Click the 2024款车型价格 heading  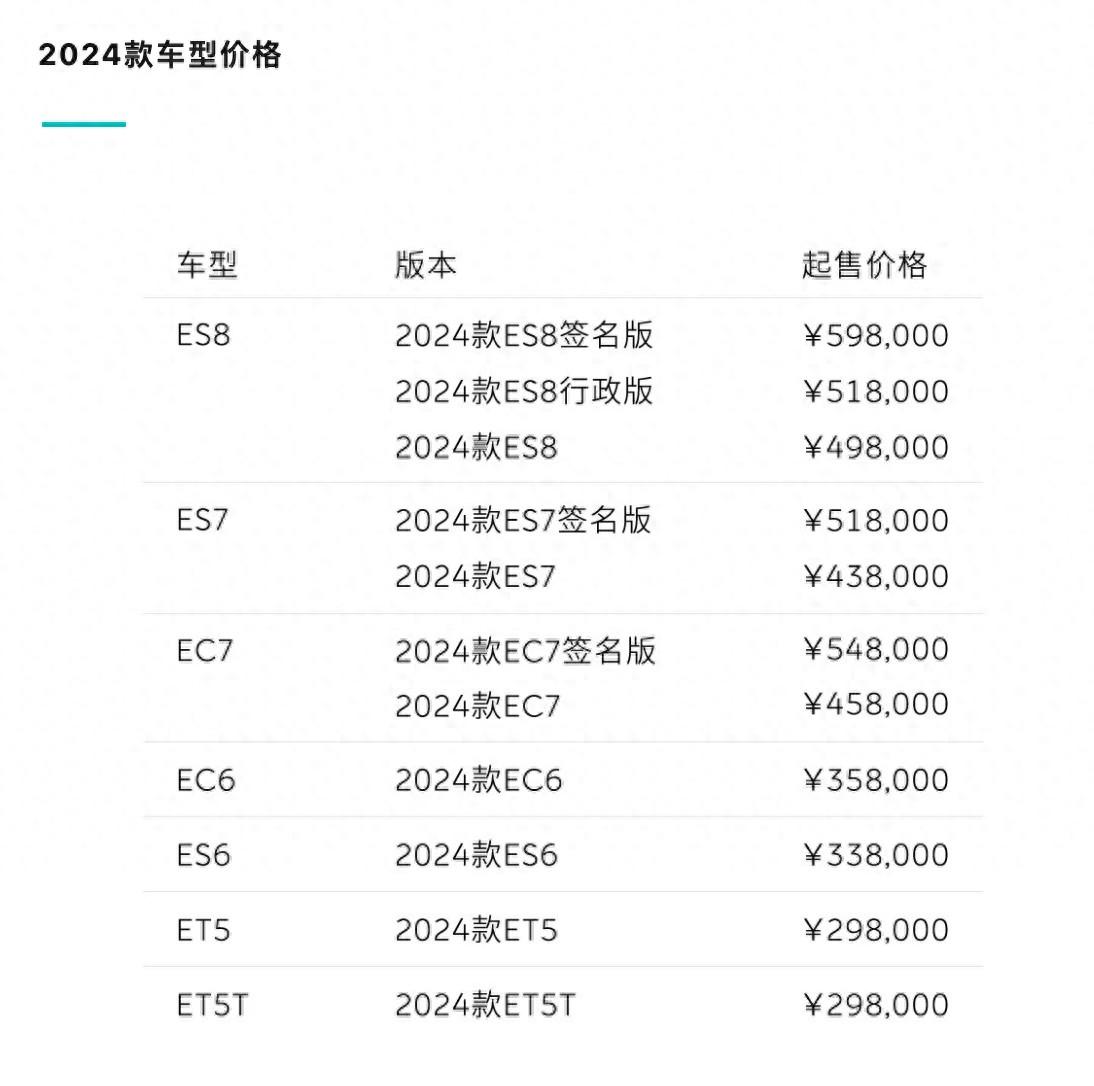tap(160, 55)
